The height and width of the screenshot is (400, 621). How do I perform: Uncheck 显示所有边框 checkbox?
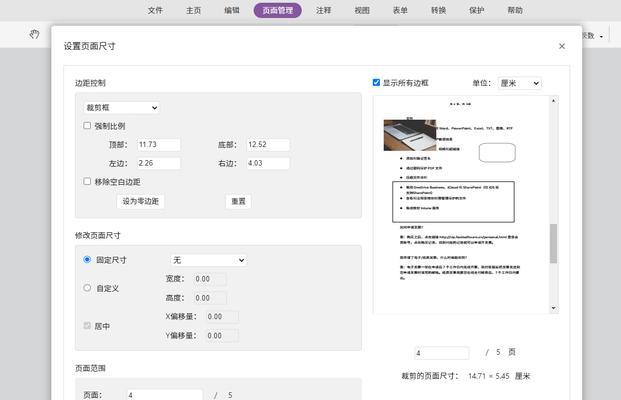(x=376, y=82)
